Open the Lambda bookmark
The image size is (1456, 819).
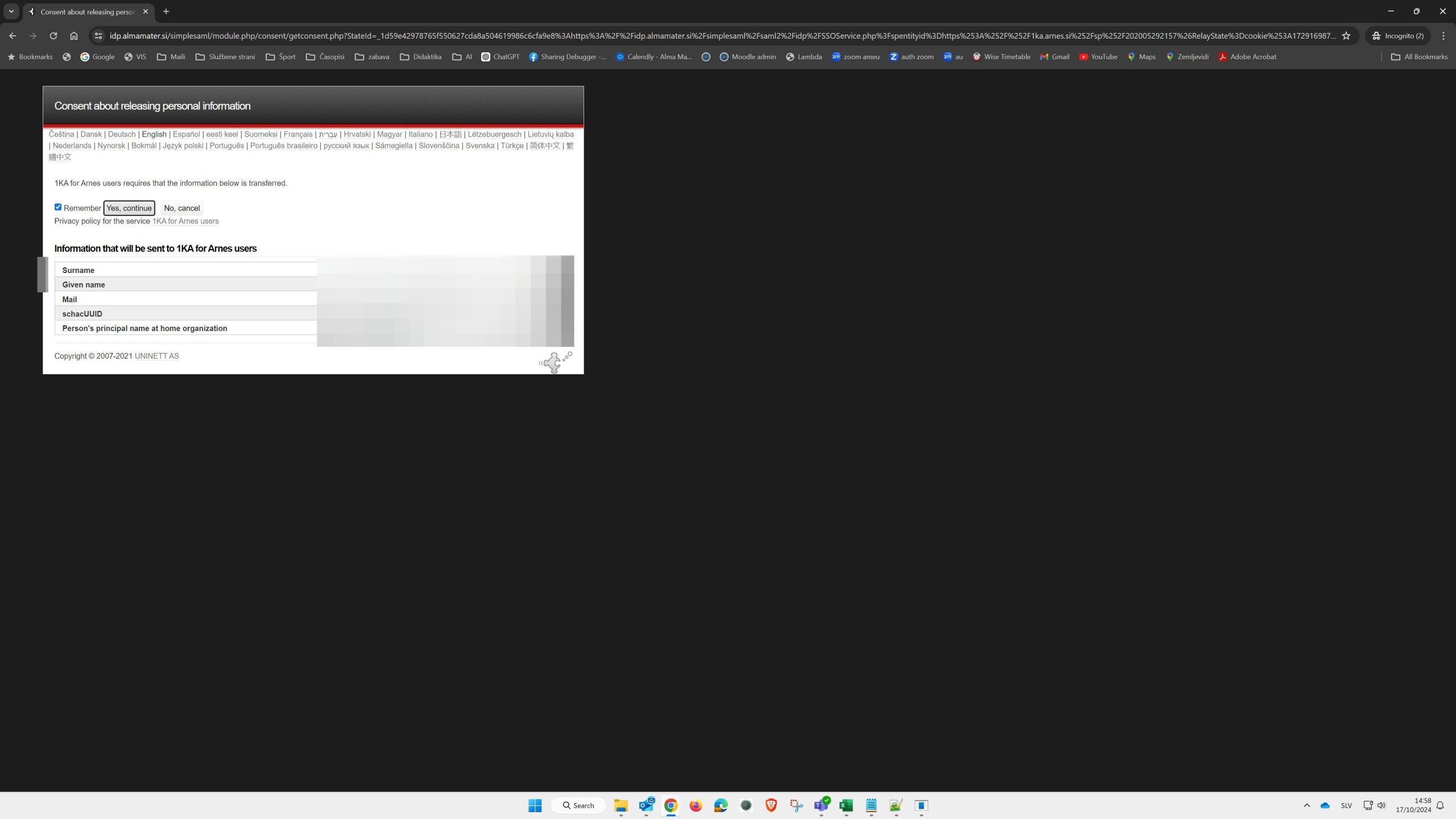(x=804, y=57)
